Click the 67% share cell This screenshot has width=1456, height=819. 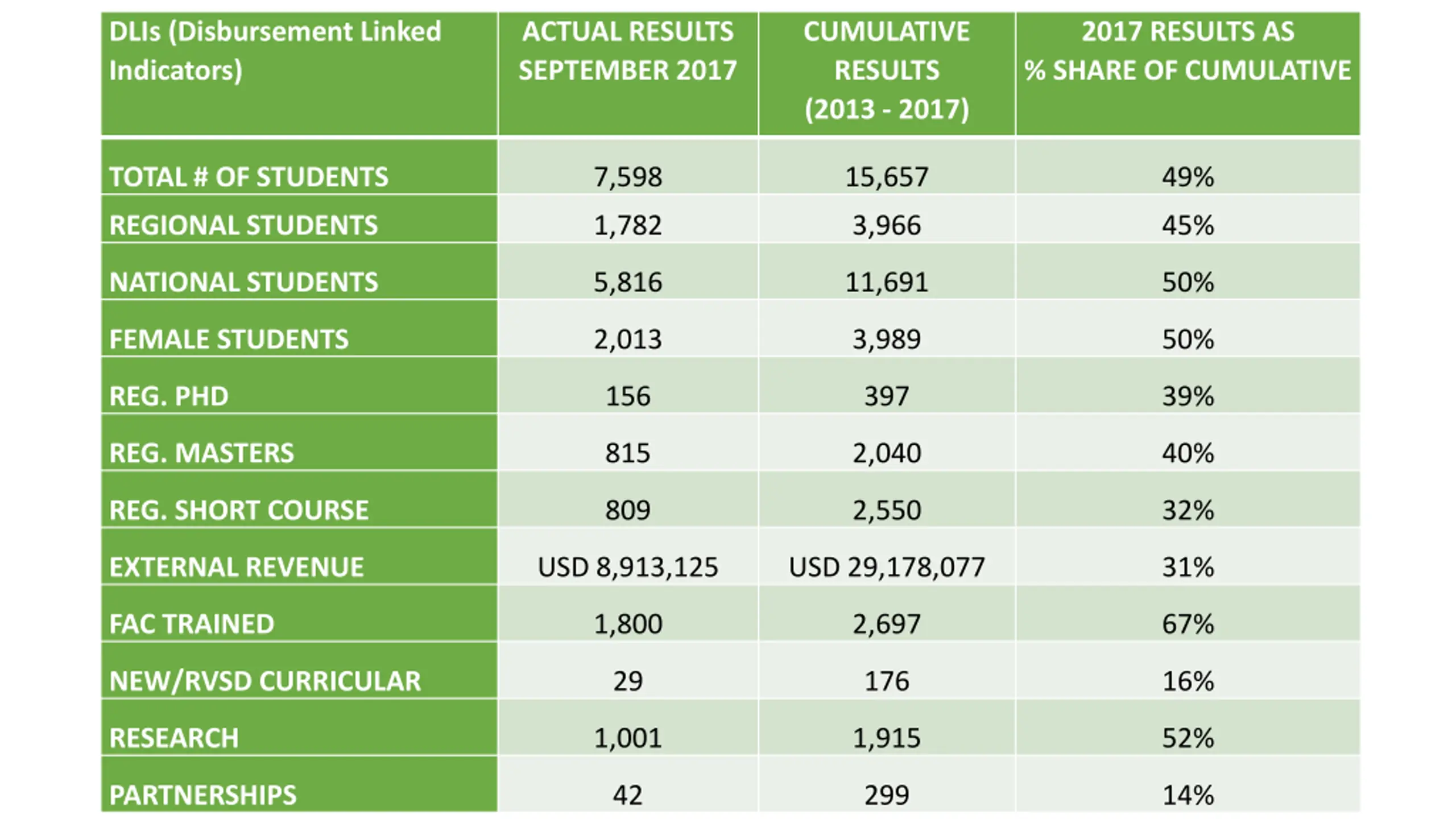coord(1188,614)
